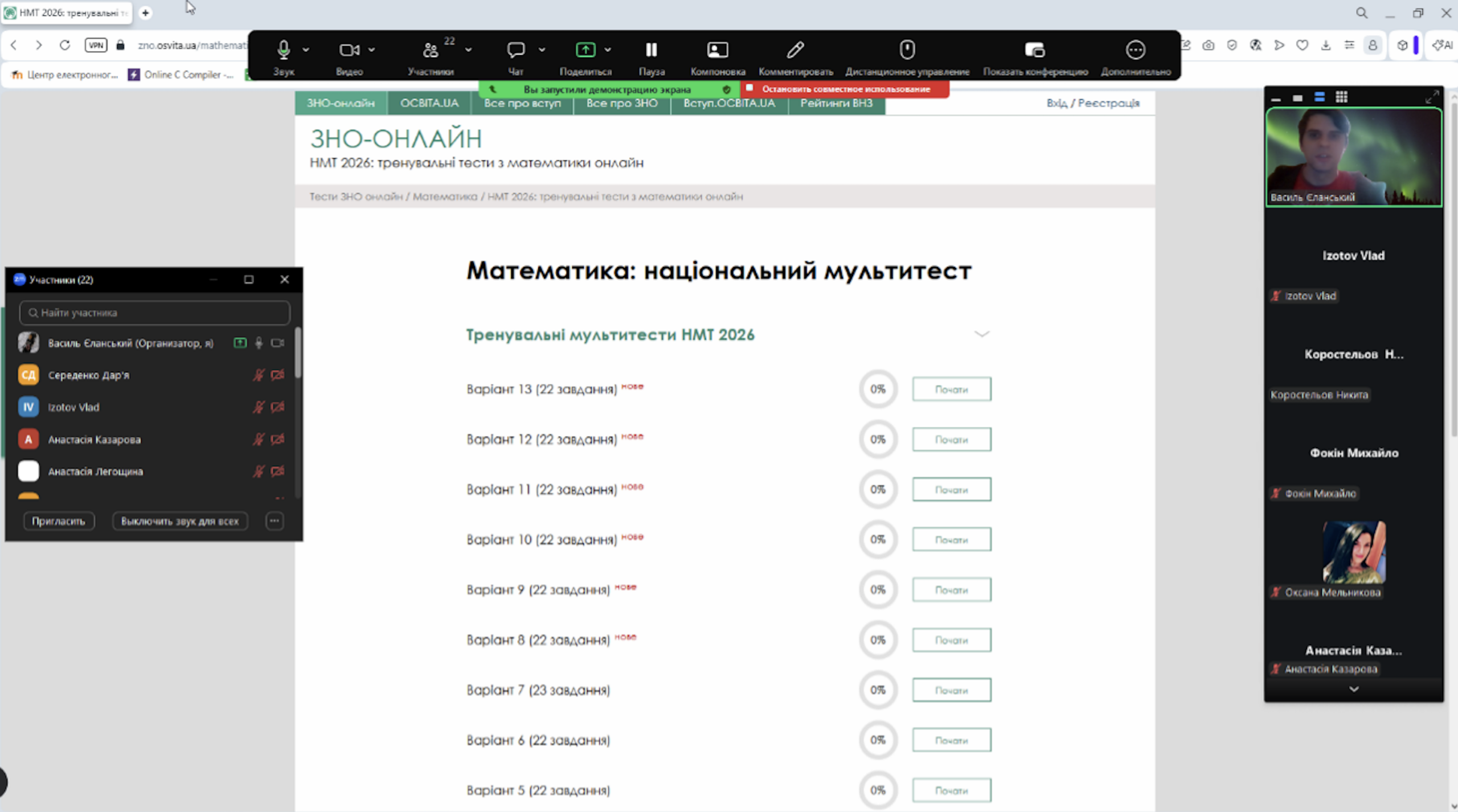Expand more video thumbnails with down chevron

(x=1353, y=689)
